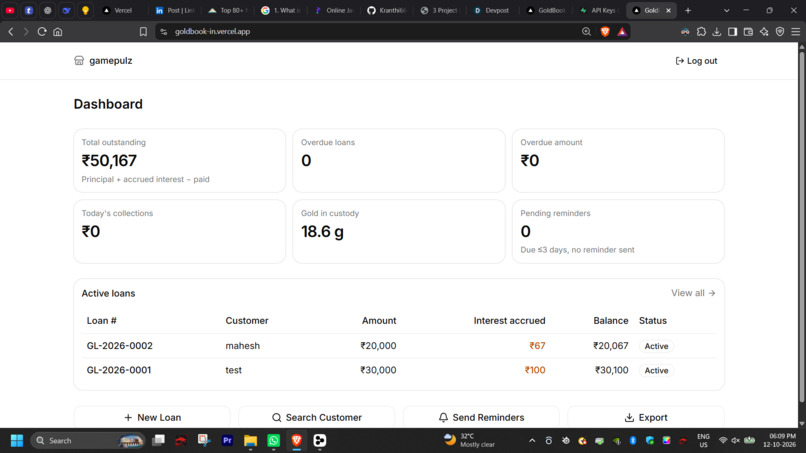
Task: Open the Brave Wallet icon
Action: pos(748,32)
